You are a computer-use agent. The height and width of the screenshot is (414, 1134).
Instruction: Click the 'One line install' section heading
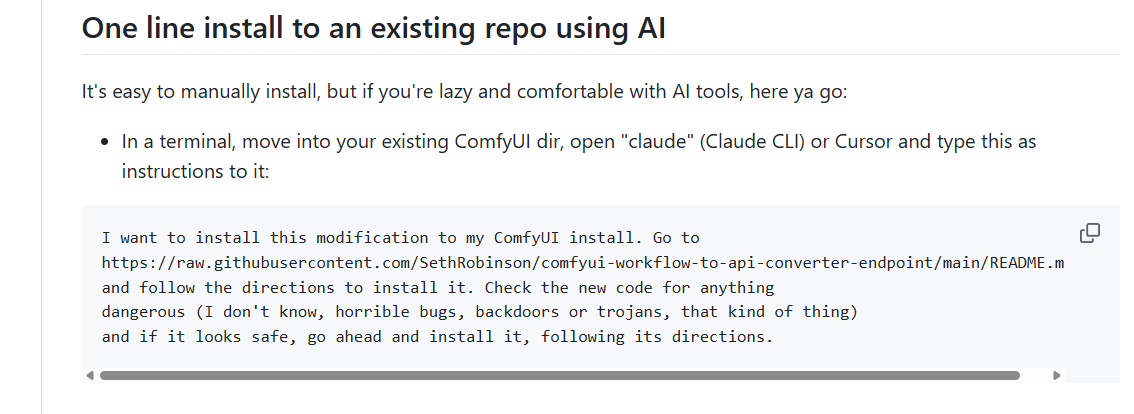coord(373,28)
